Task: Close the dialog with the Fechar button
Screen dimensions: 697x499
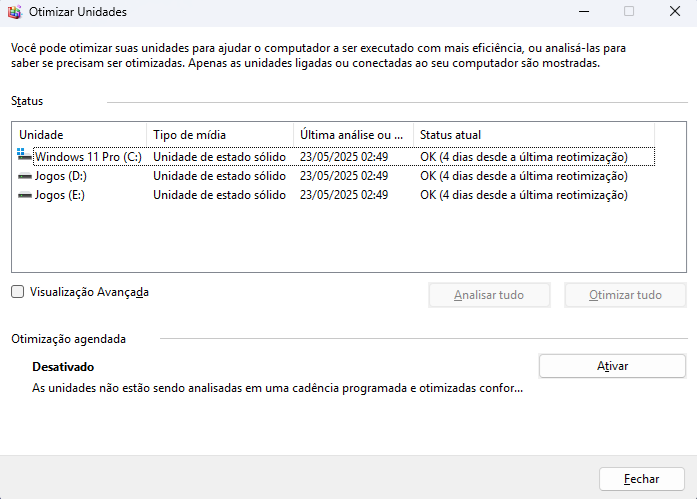Action: 641,479
